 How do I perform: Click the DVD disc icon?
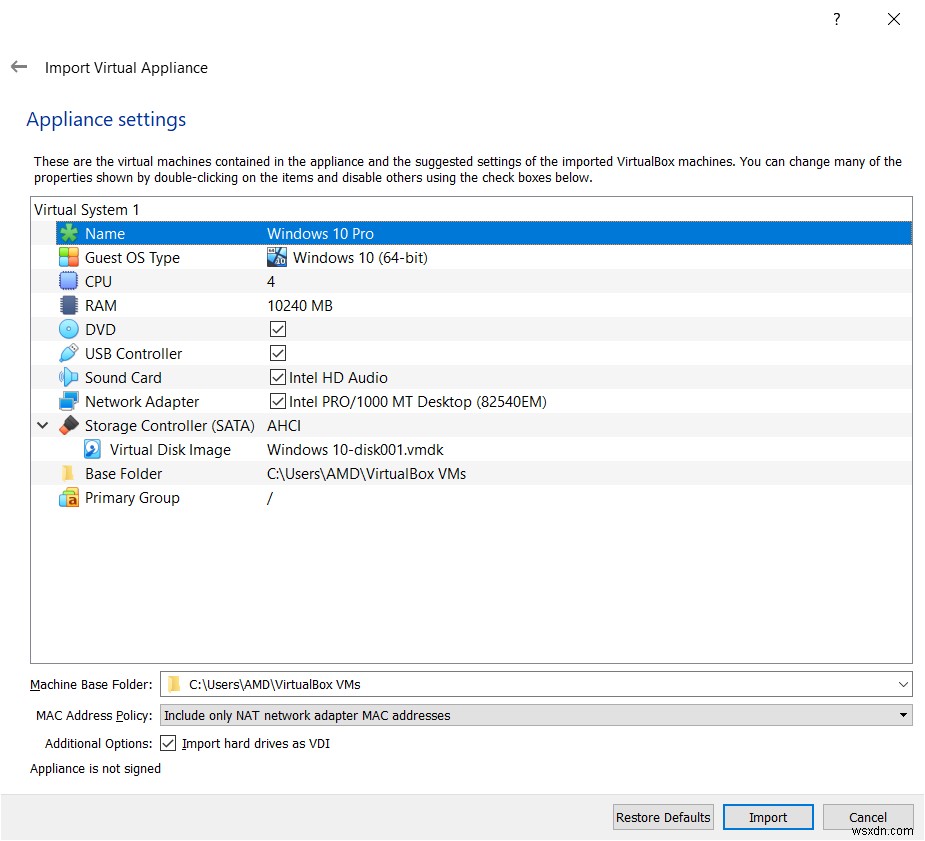(68, 329)
